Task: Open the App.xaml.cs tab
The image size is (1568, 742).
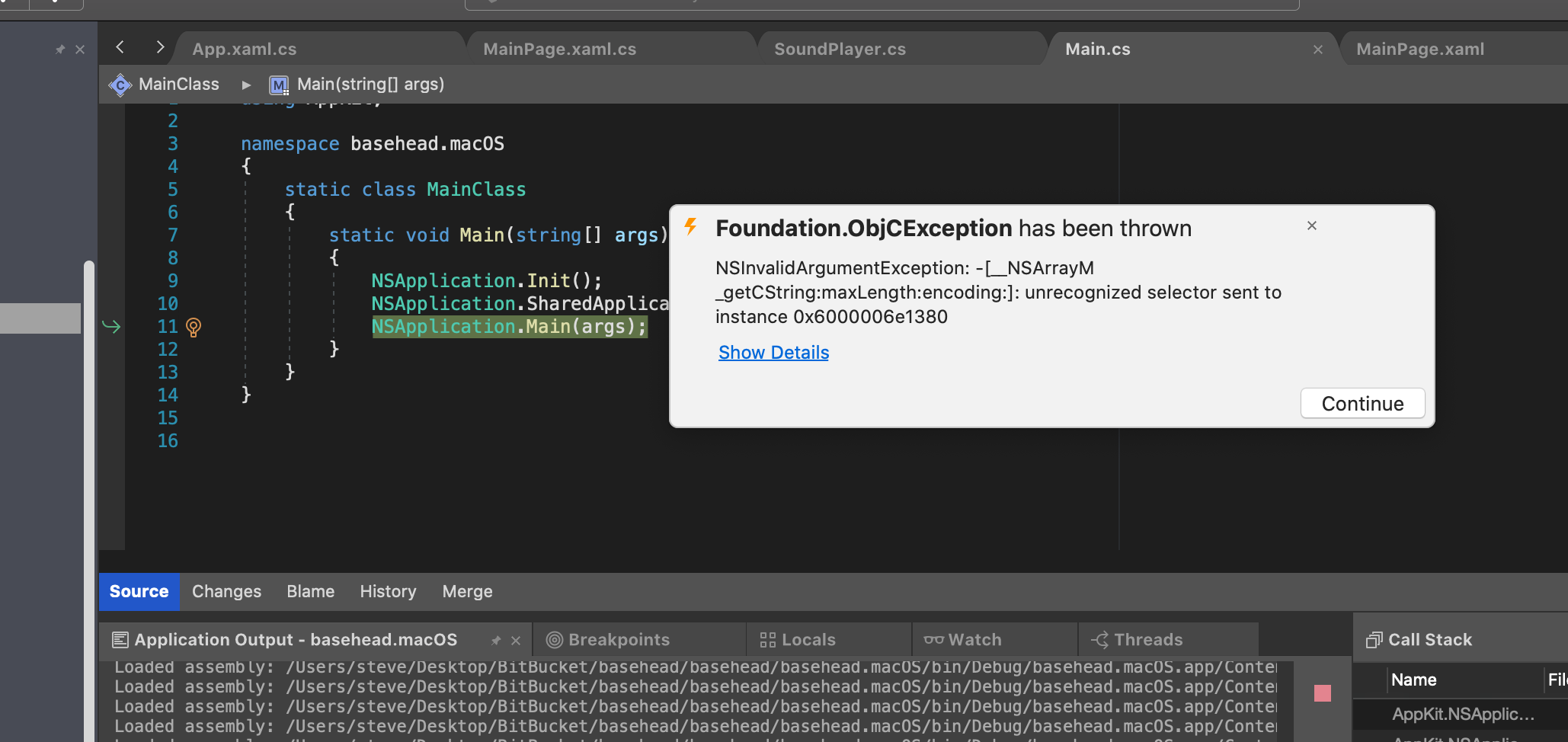Action: tap(245, 50)
